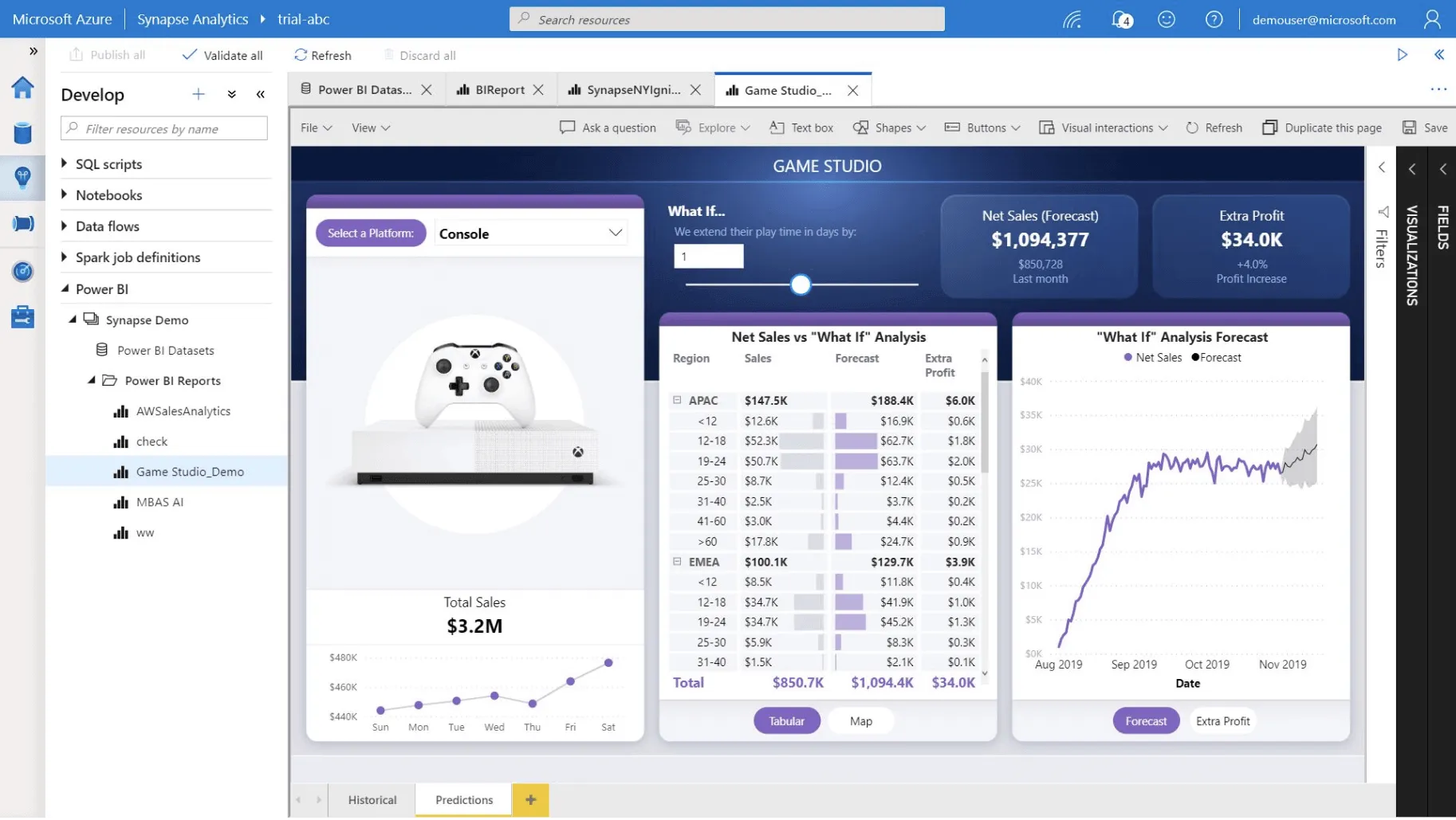Image resolution: width=1456 pixels, height=820 pixels.
Task: Click Ask a question button
Action: tap(608, 128)
